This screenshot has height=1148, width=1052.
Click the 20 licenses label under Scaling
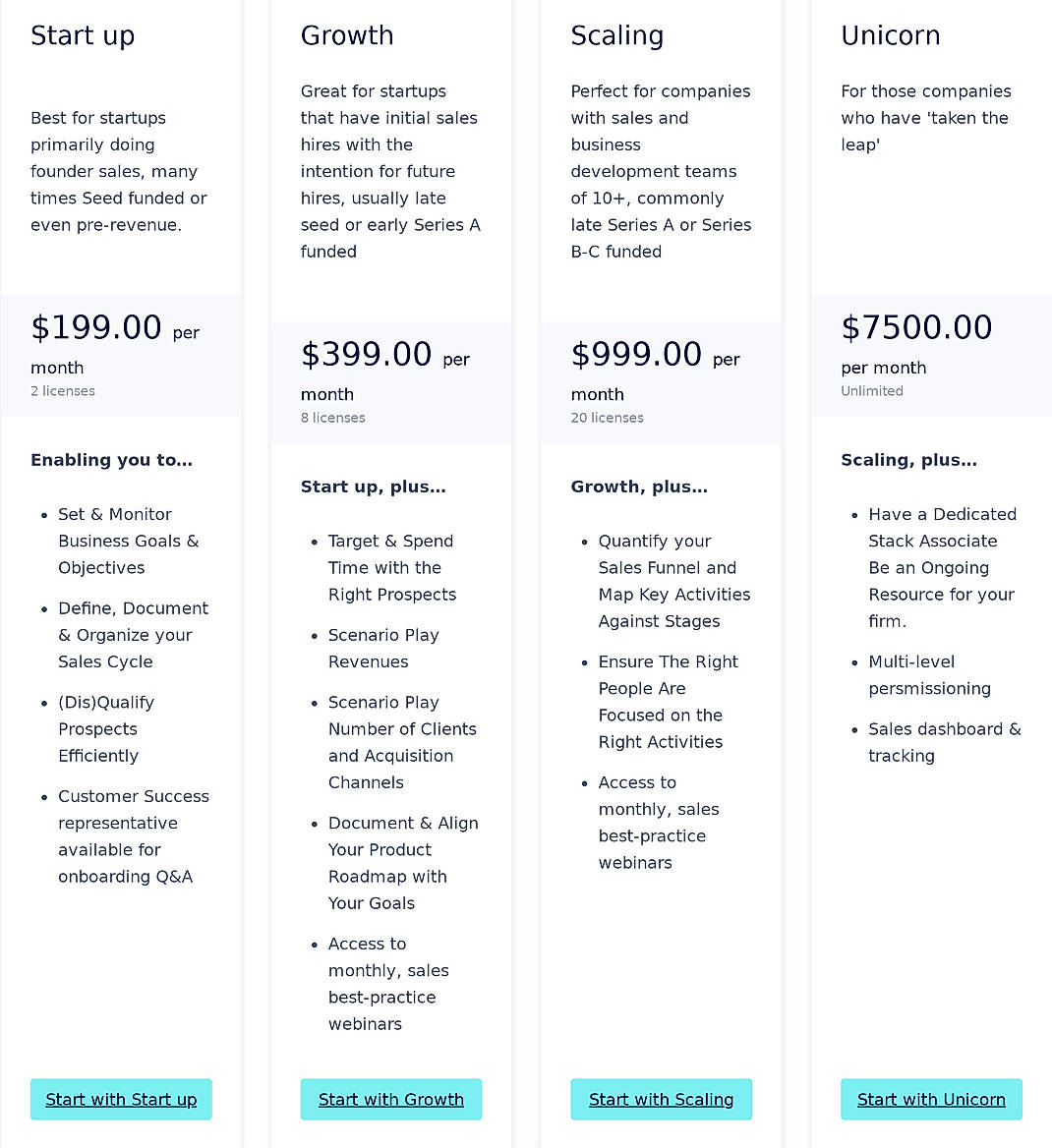click(608, 417)
